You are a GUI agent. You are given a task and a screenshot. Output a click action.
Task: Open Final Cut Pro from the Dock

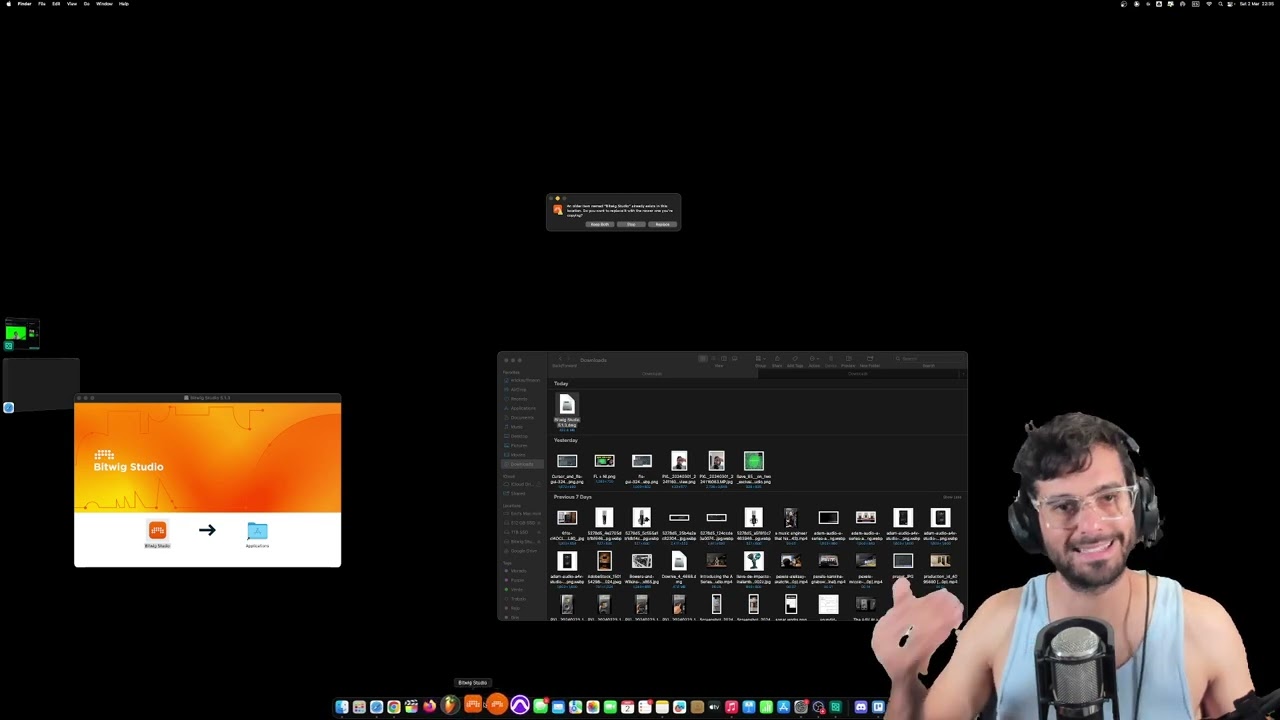411,707
